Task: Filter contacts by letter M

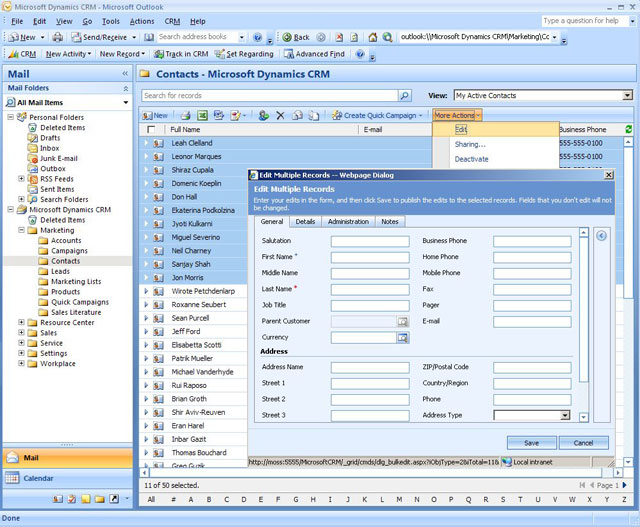Action: (x=399, y=499)
